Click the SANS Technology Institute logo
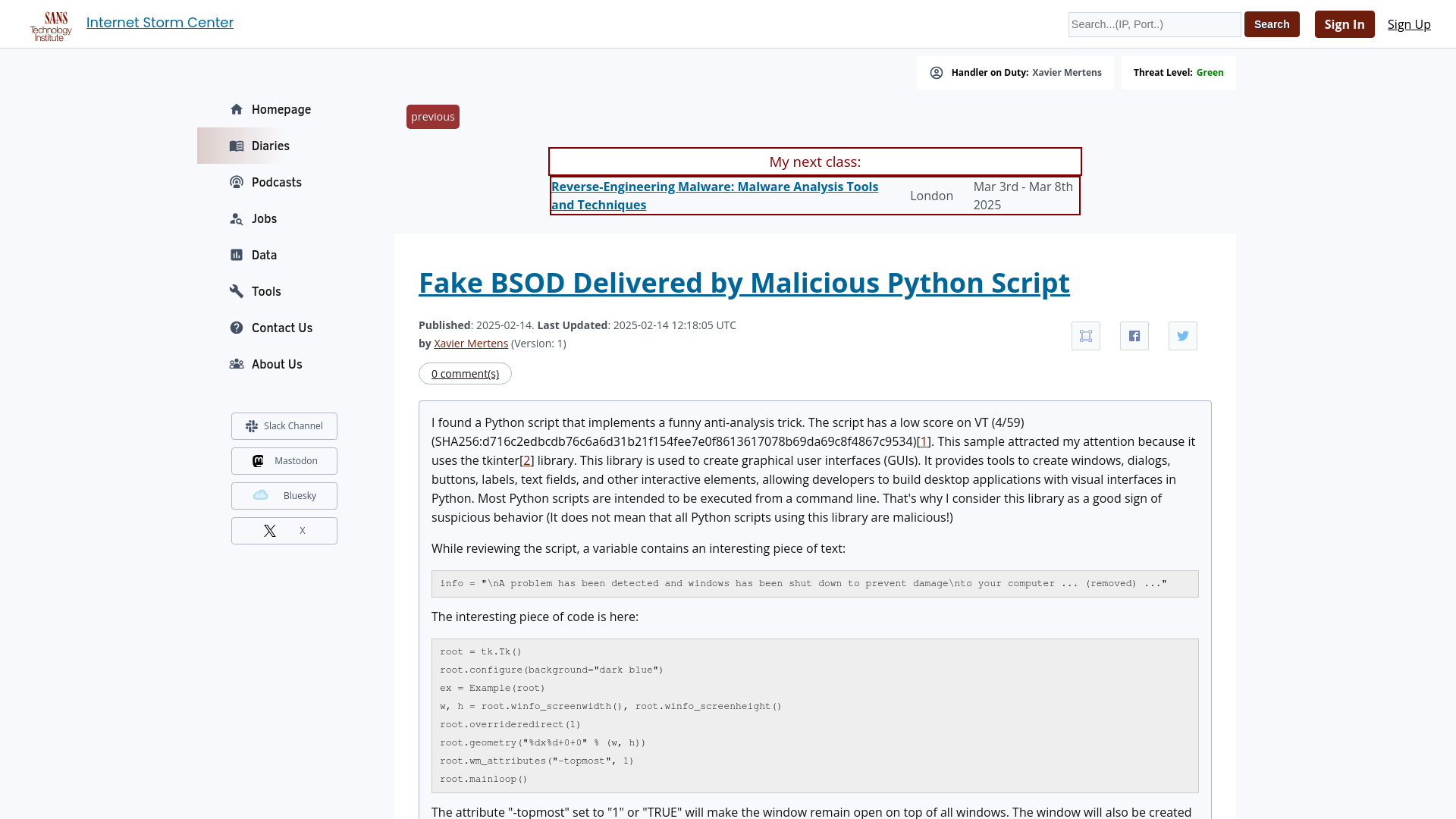 tap(51, 26)
